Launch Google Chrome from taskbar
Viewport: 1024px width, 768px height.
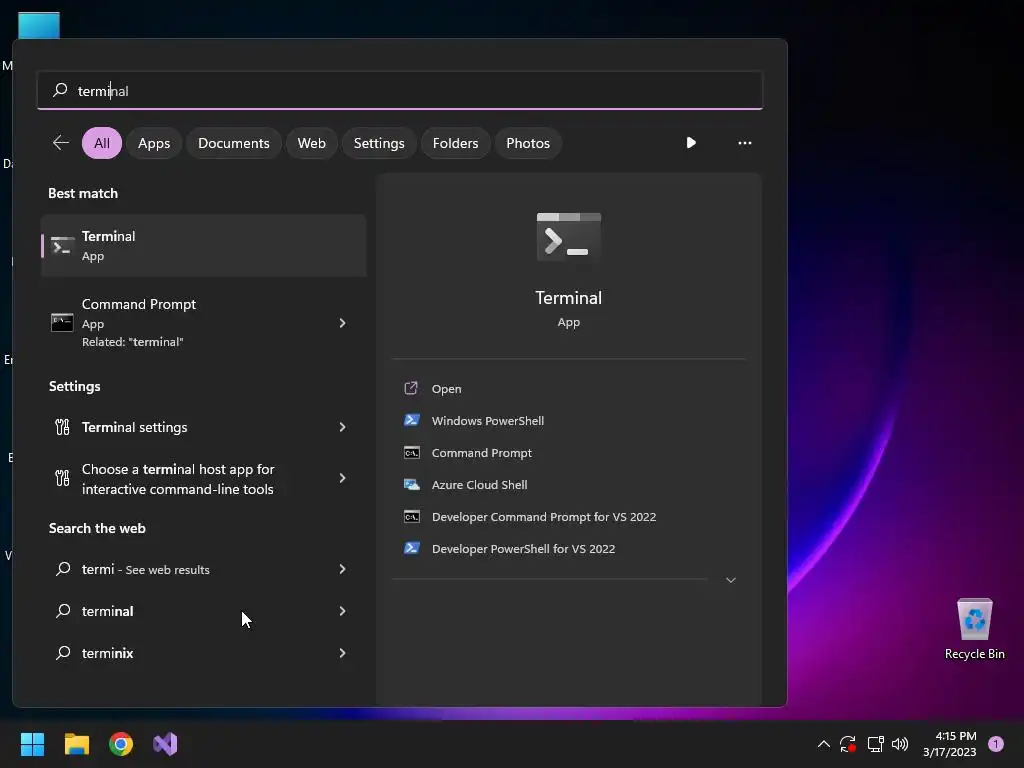[121, 744]
